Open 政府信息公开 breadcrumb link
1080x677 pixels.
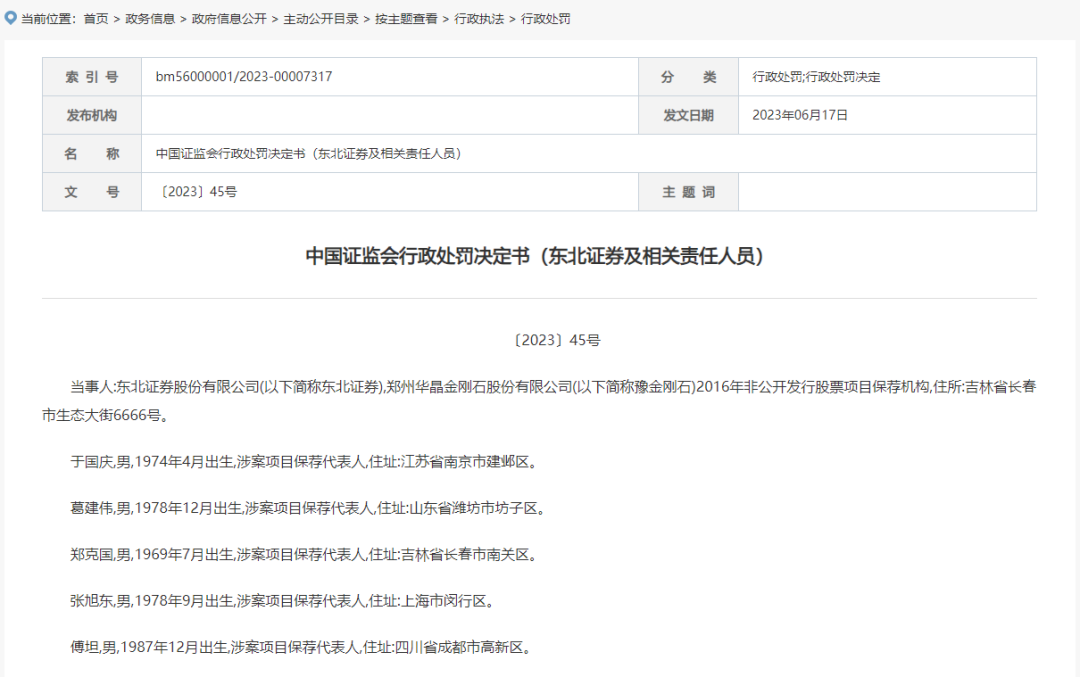pos(229,19)
